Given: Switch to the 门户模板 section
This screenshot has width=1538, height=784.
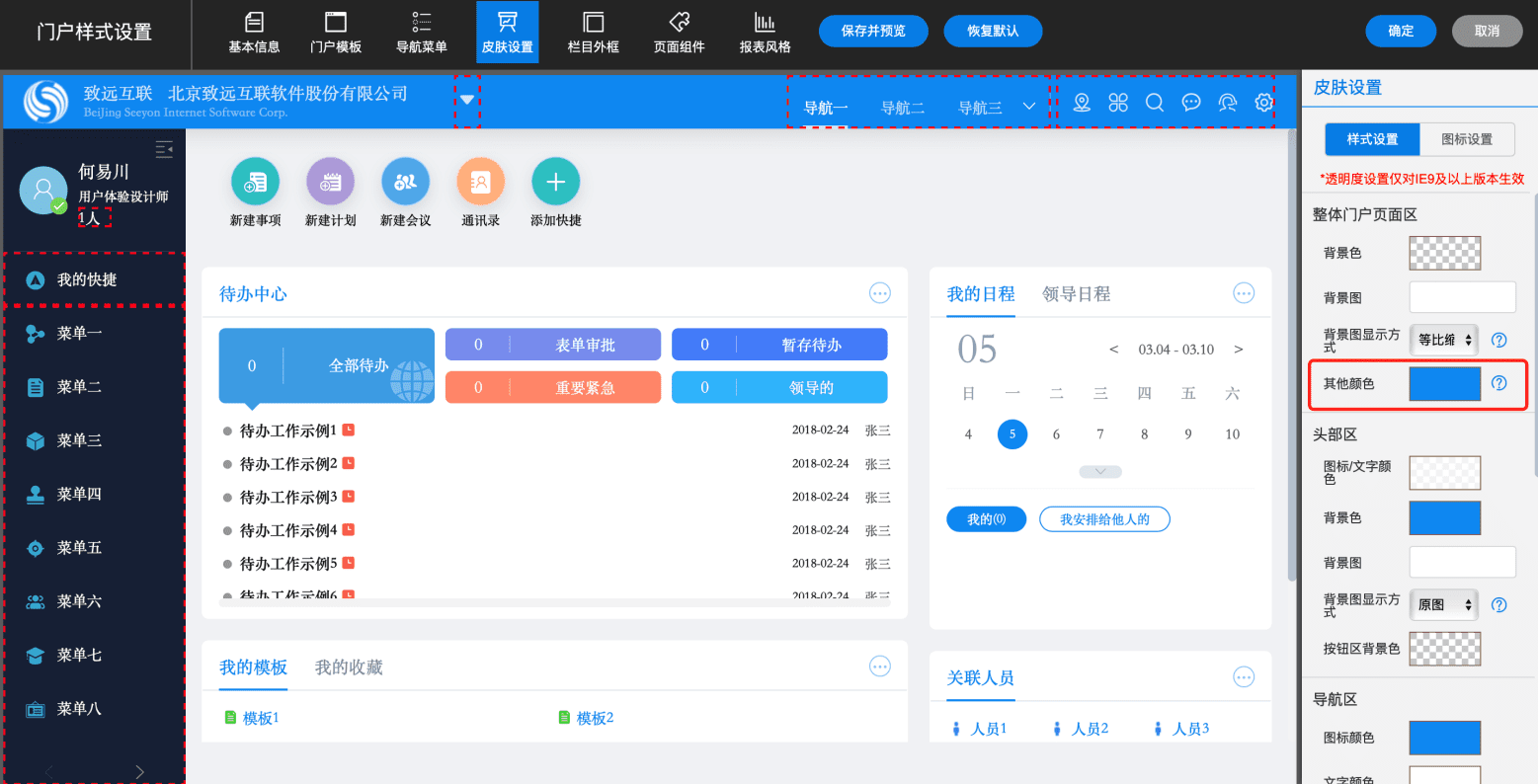Looking at the screenshot, I should (x=336, y=32).
